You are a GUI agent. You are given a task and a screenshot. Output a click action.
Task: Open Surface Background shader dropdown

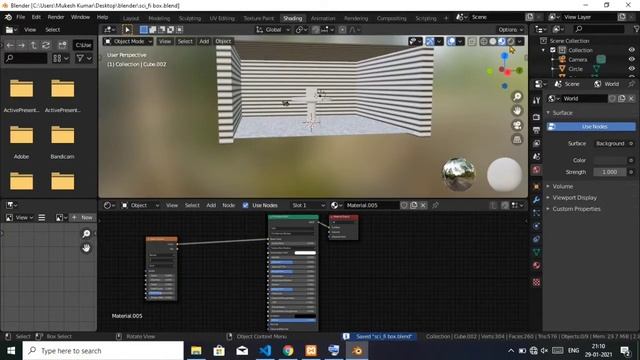click(x=610, y=143)
